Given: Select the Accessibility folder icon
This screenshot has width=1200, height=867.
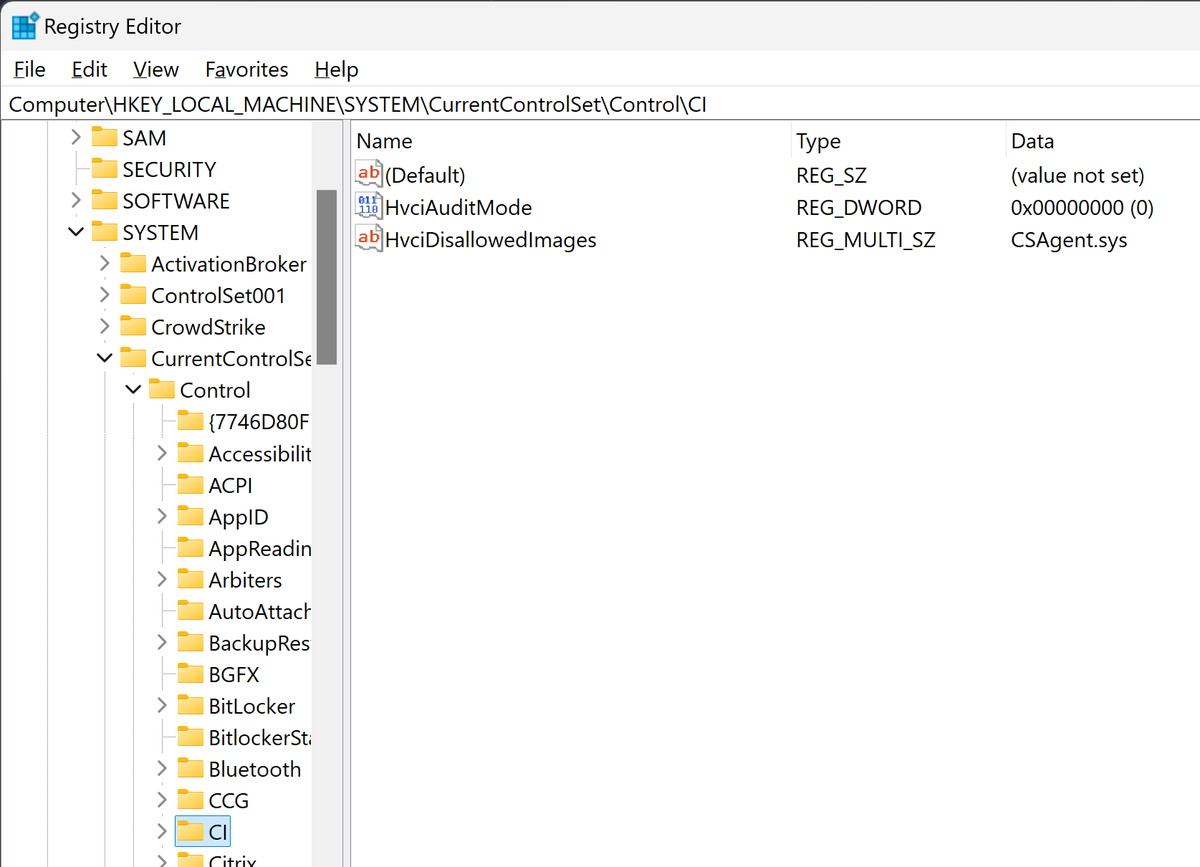Looking at the screenshot, I should point(191,454).
